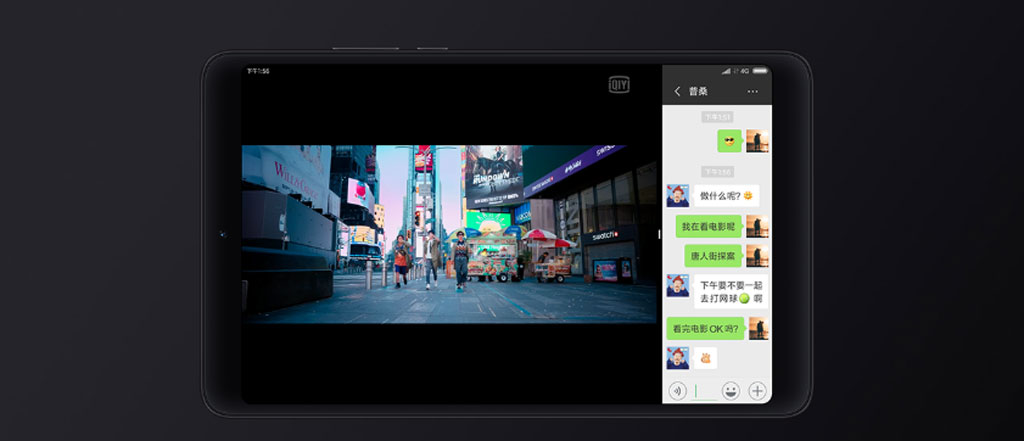Open contact avatar beside "做什么呢?" message
Viewport: 1024px width, 441px height.
pos(678,195)
